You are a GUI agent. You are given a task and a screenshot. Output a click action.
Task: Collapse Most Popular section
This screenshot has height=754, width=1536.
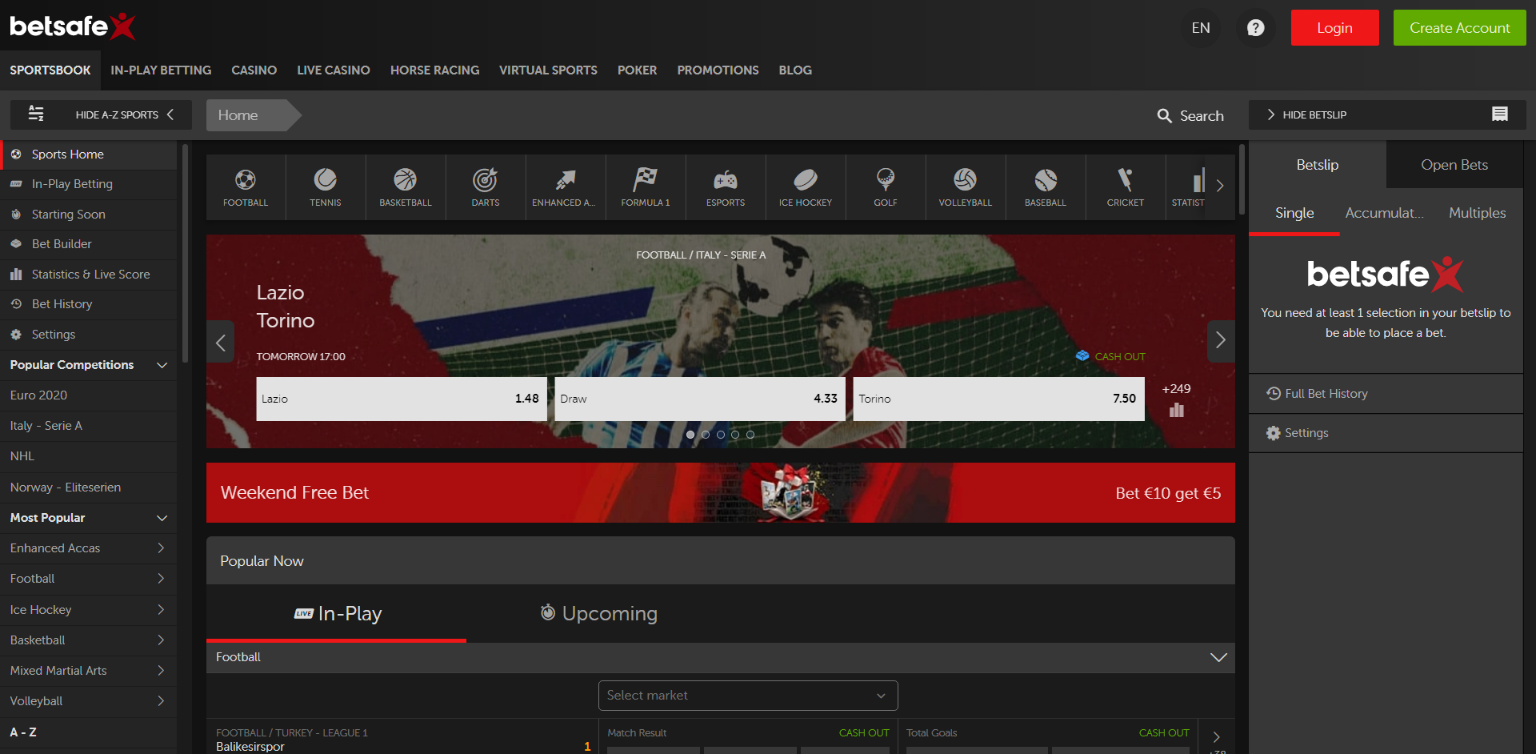pos(162,518)
